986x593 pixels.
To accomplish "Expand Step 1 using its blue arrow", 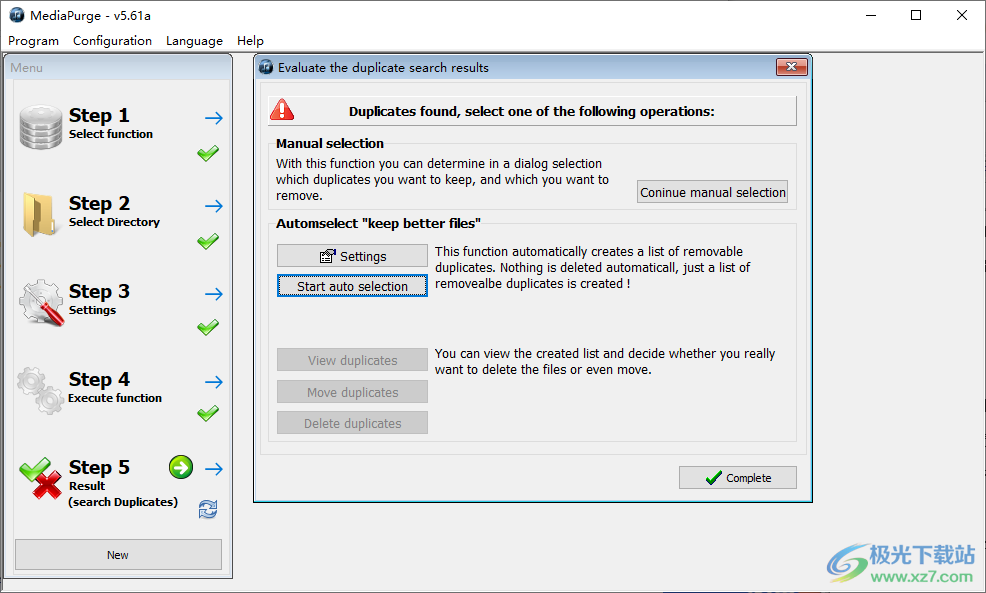I will [214, 118].
